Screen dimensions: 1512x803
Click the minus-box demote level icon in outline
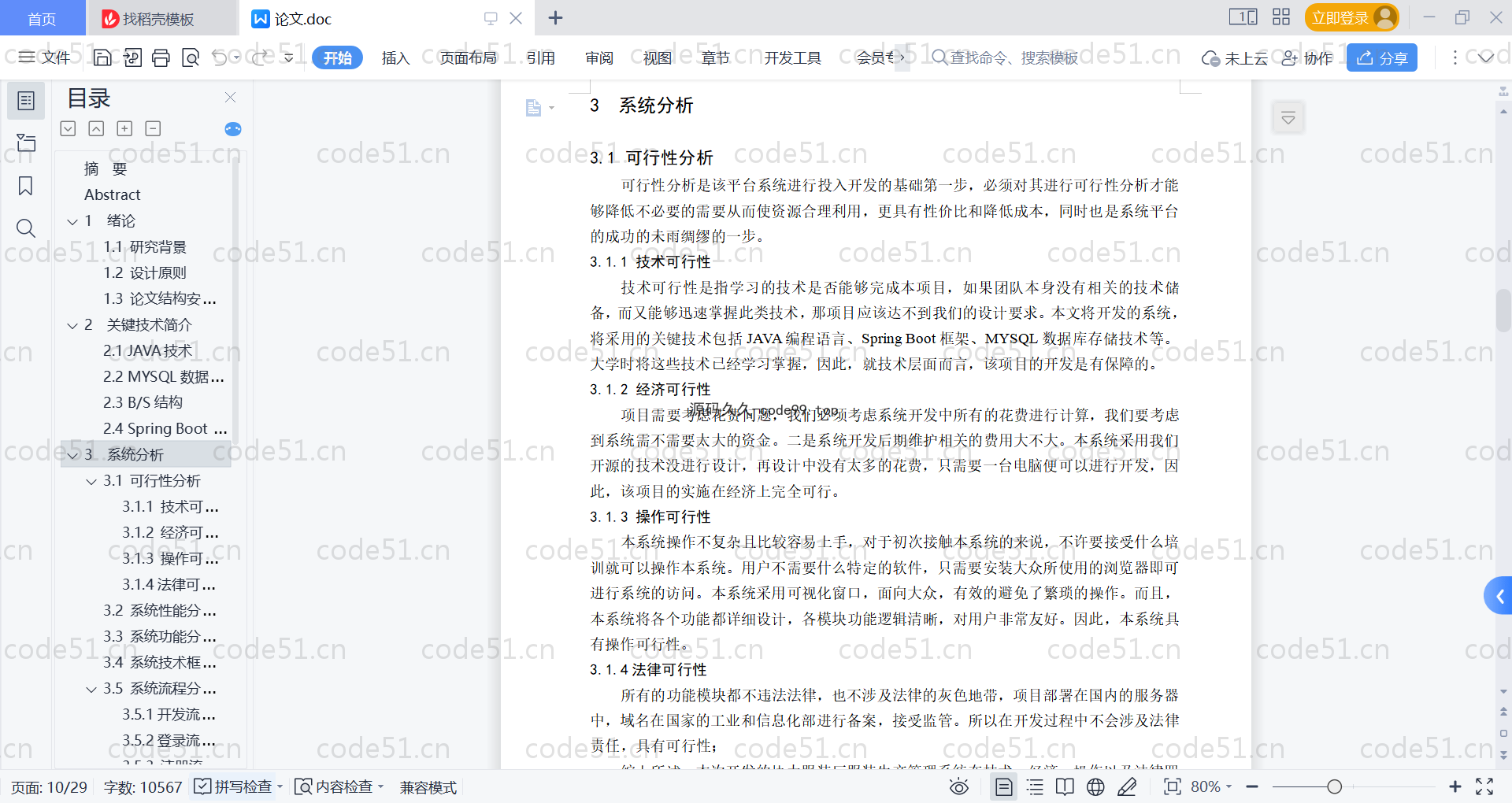click(153, 128)
